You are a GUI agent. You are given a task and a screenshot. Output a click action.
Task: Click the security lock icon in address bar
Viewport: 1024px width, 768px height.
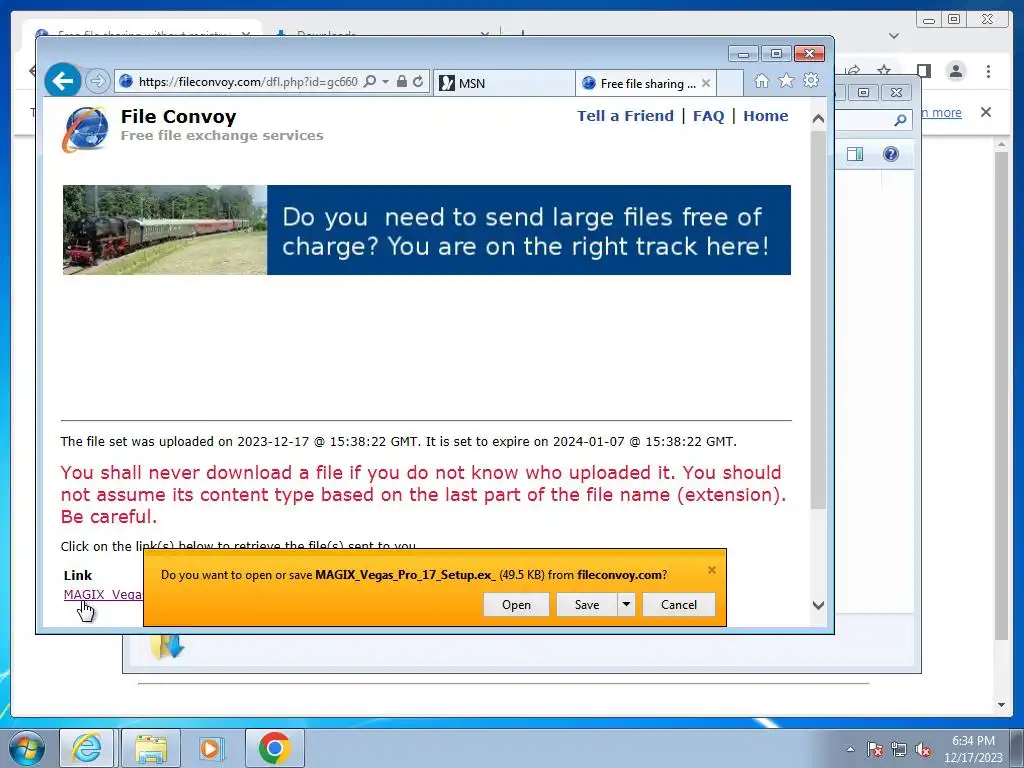coord(402,82)
